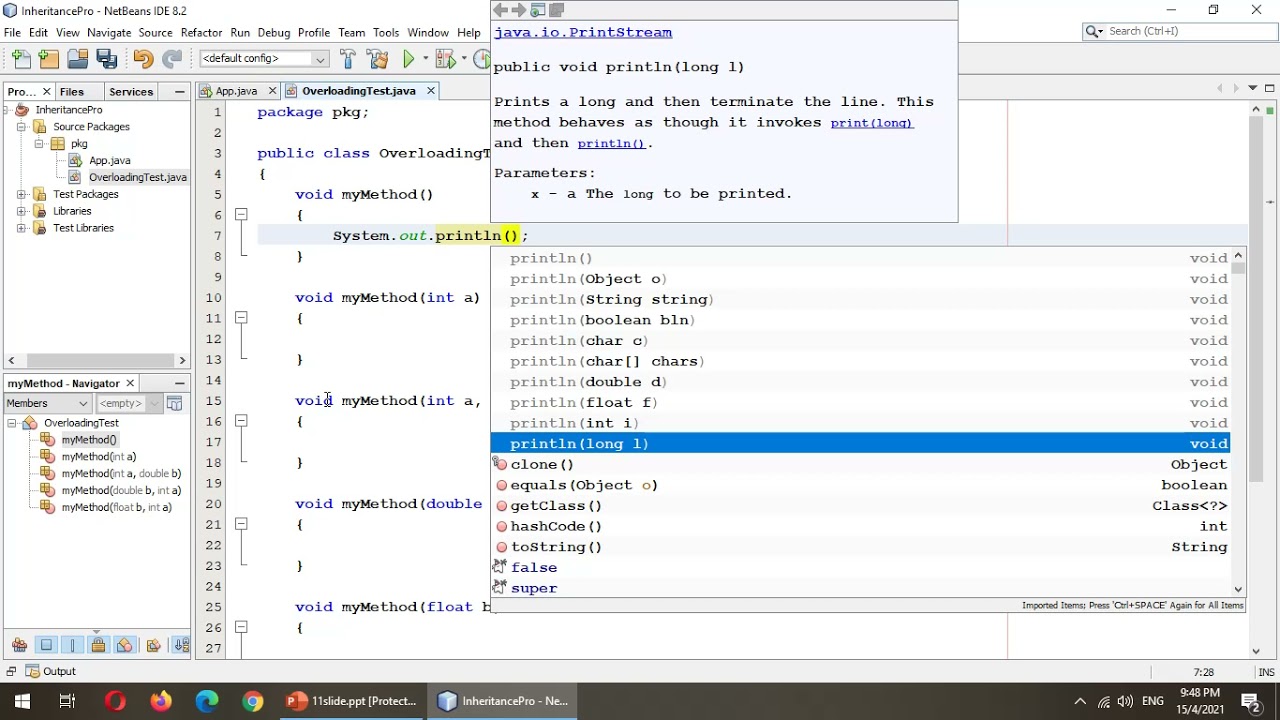Toggle Sort by Name in Navigator
Image resolution: width=1280 pixels, height=720 pixels.
[x=181, y=646]
